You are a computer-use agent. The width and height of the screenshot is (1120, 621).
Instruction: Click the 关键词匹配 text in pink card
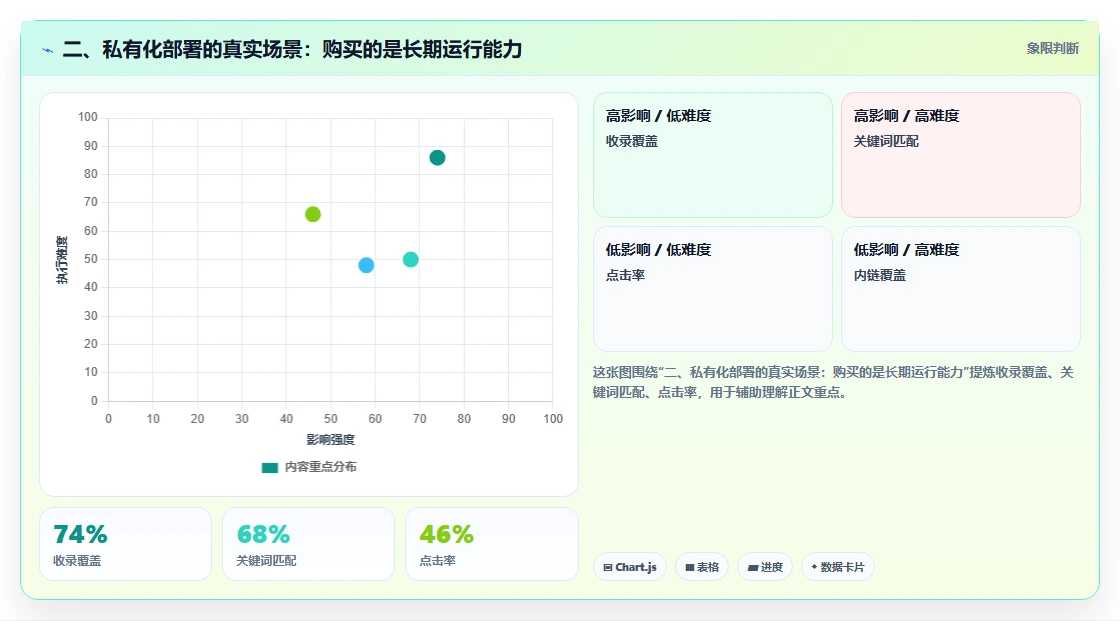(886, 141)
